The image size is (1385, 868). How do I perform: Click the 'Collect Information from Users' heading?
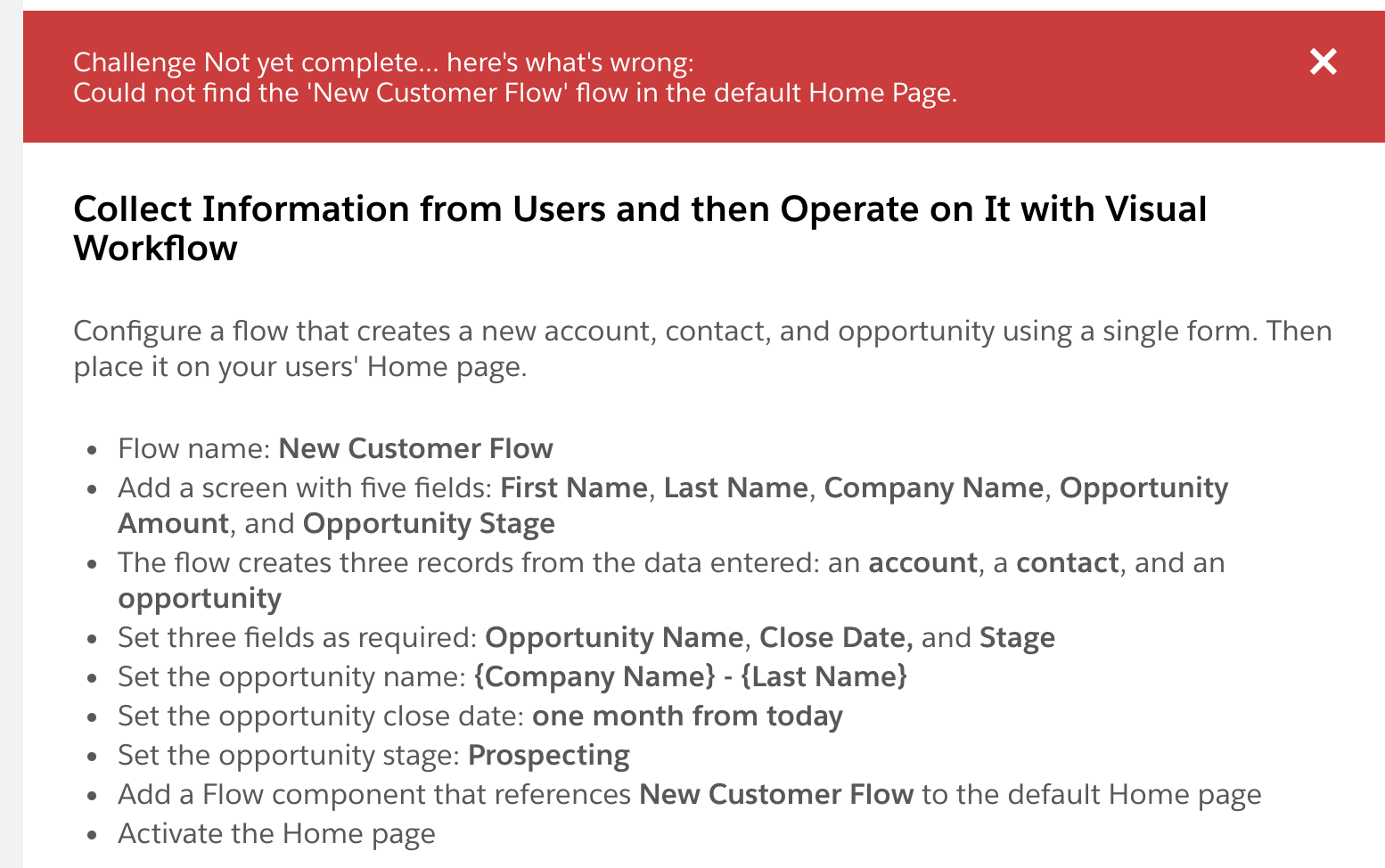point(639,228)
